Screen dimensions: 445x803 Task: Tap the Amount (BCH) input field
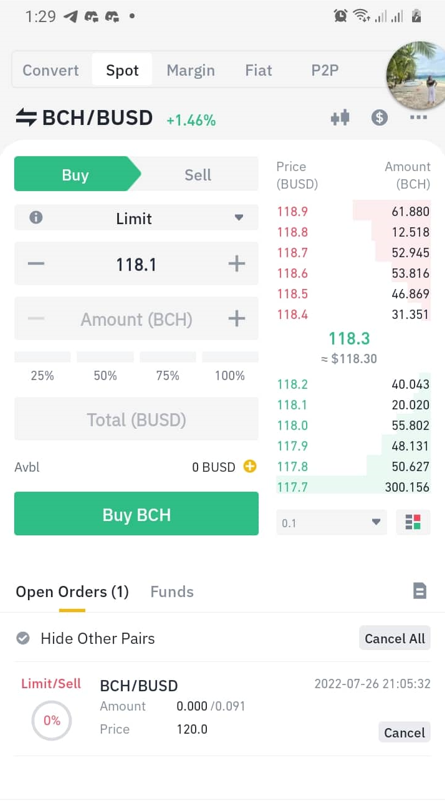point(136,319)
